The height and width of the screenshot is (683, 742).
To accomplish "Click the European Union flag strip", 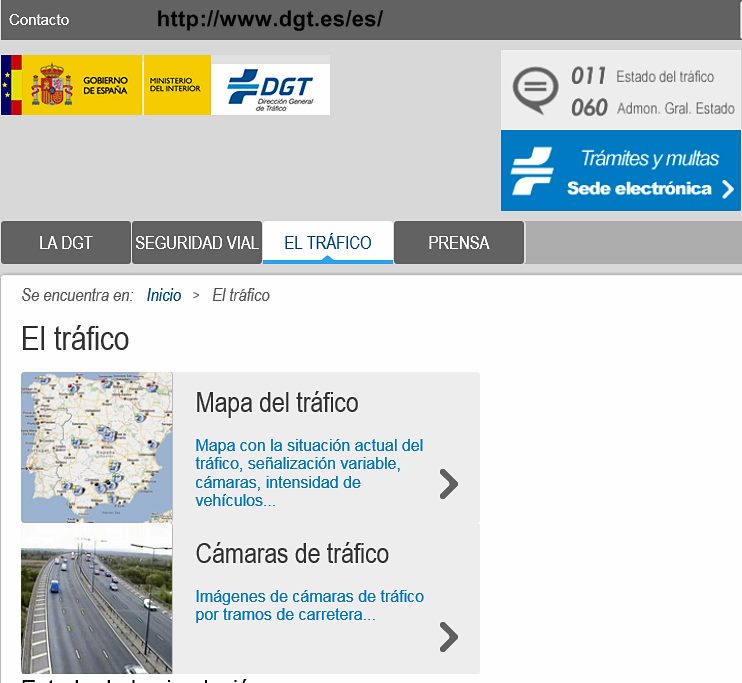I will point(11,85).
